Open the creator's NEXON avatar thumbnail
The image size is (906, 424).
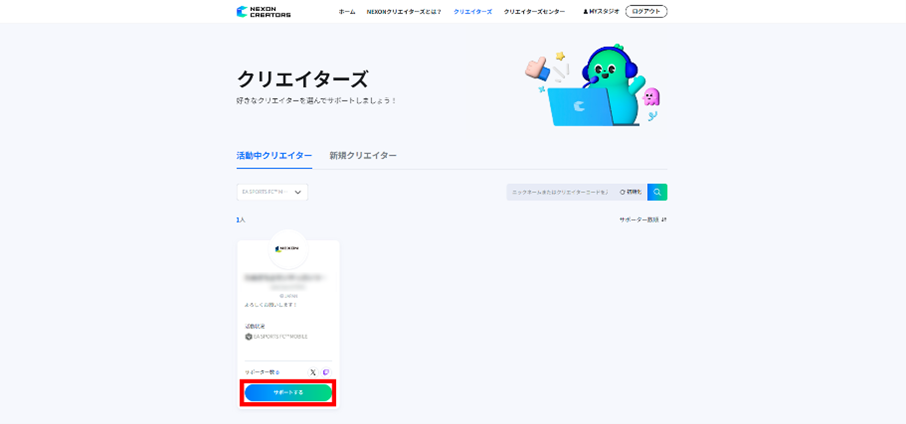click(x=288, y=249)
